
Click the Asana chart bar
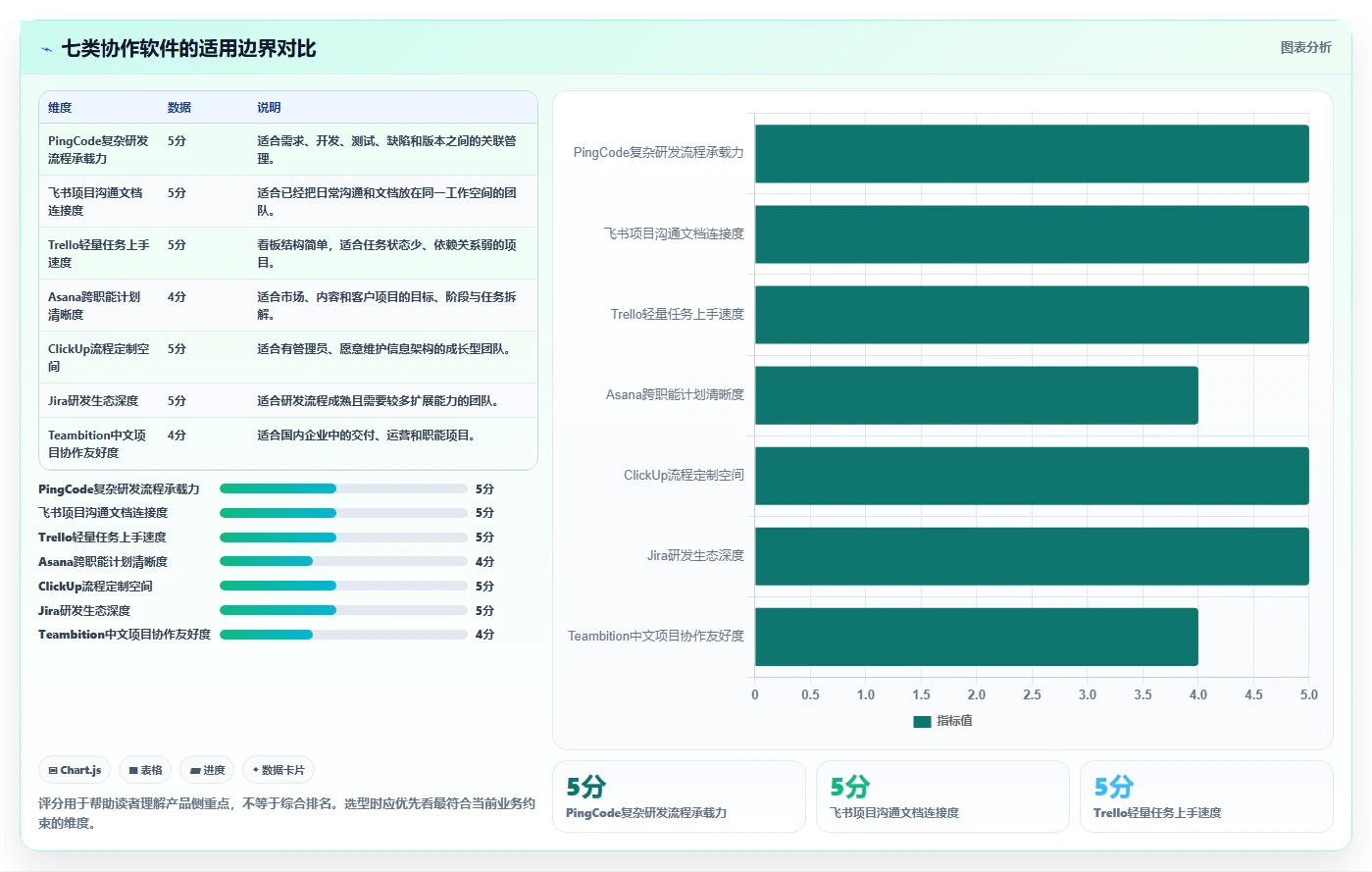tap(977, 395)
